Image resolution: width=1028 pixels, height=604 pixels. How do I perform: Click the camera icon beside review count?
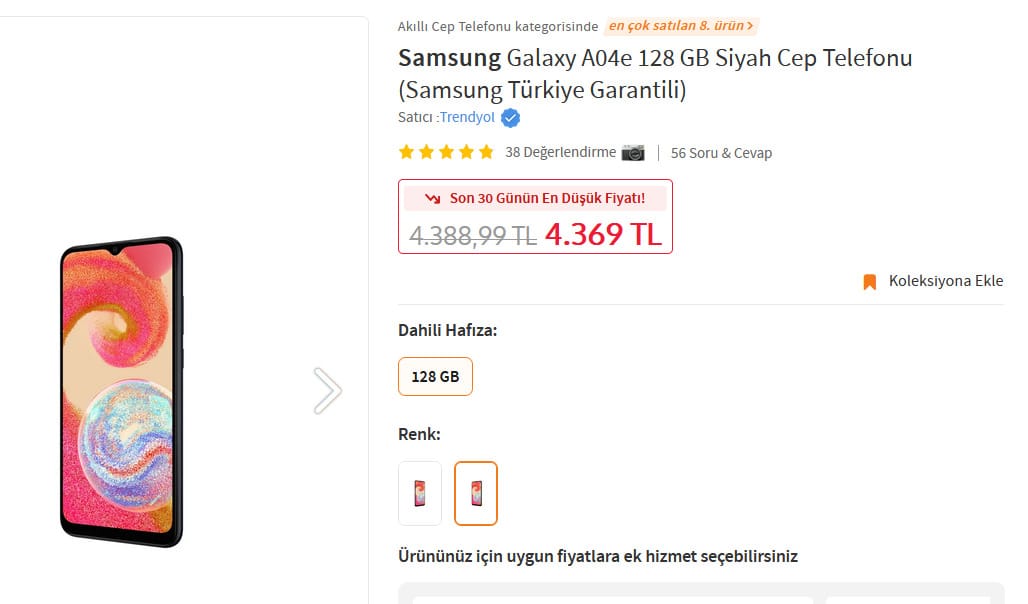[x=633, y=153]
